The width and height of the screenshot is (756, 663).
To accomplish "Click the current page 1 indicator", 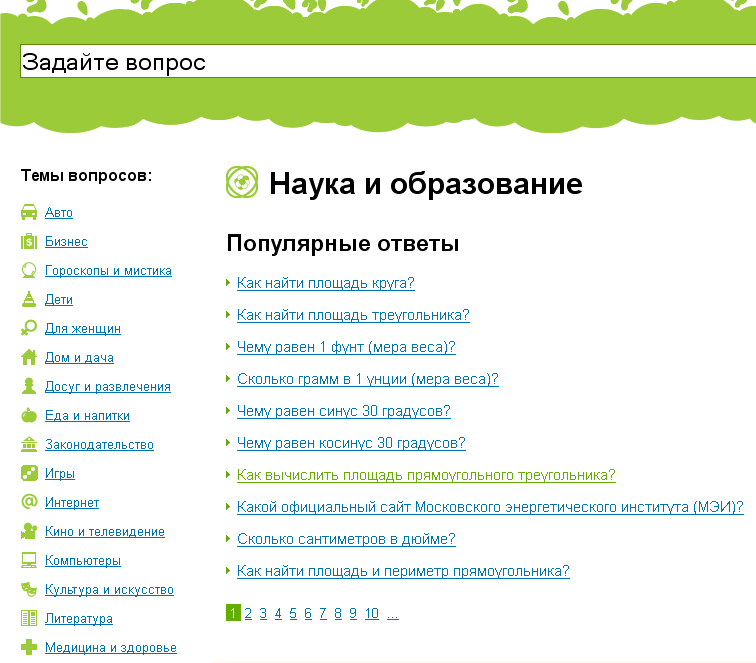I will click(233, 613).
